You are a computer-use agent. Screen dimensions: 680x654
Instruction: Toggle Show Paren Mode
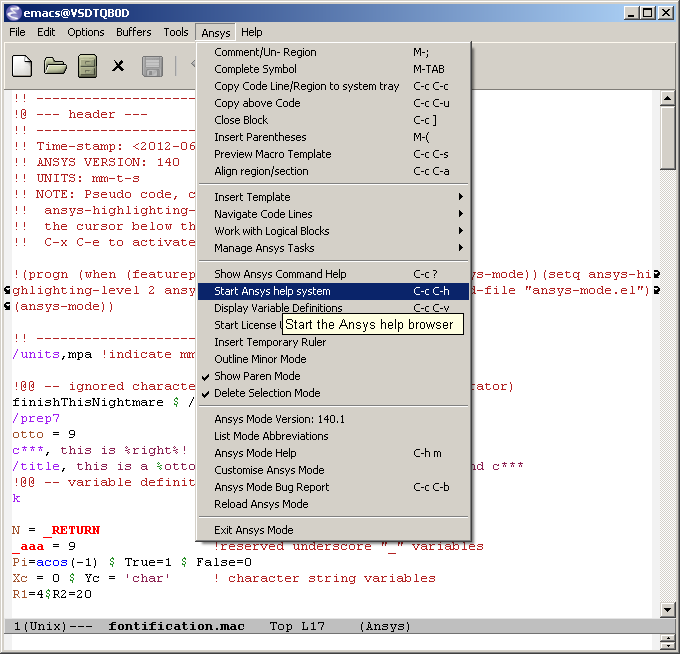(x=333, y=376)
